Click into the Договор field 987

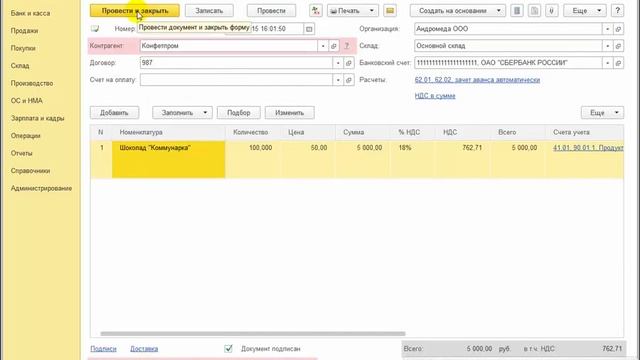click(x=236, y=63)
